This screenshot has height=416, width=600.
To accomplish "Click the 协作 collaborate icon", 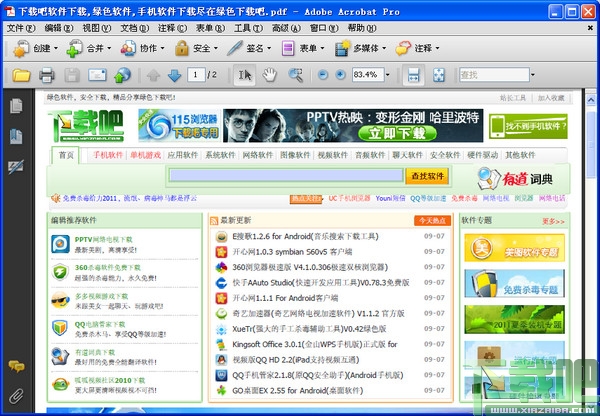I will coord(128,49).
